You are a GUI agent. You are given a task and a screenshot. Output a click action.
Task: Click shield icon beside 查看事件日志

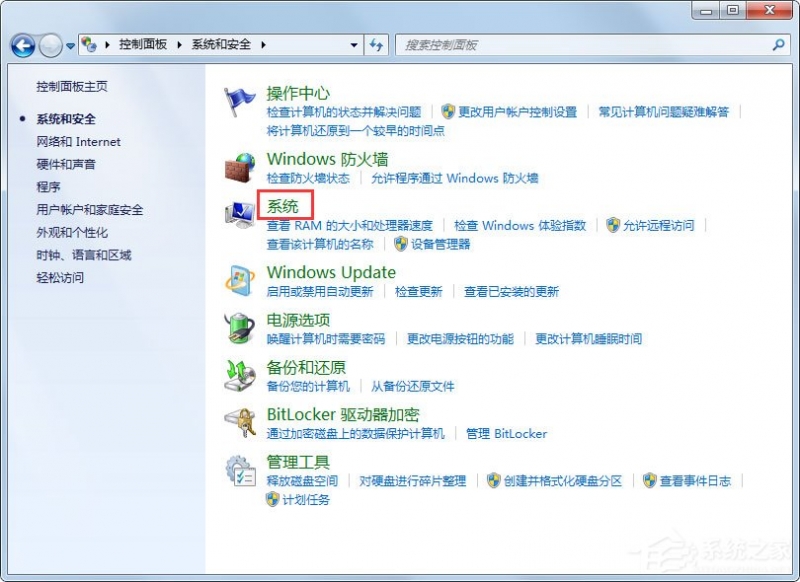pos(649,480)
